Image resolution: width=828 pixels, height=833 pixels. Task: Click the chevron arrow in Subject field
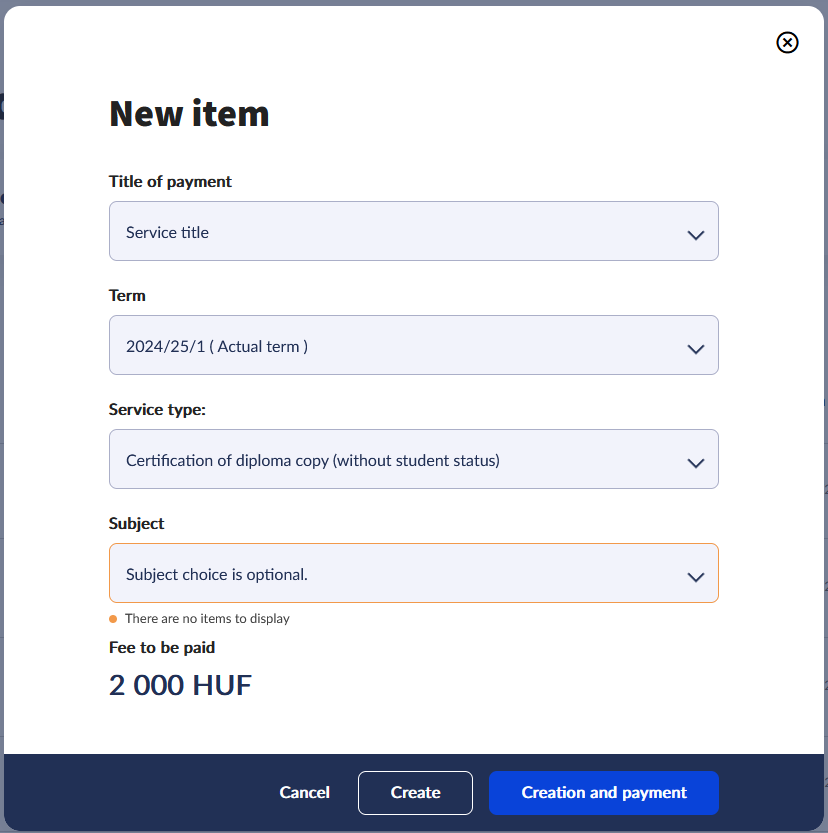coord(696,577)
